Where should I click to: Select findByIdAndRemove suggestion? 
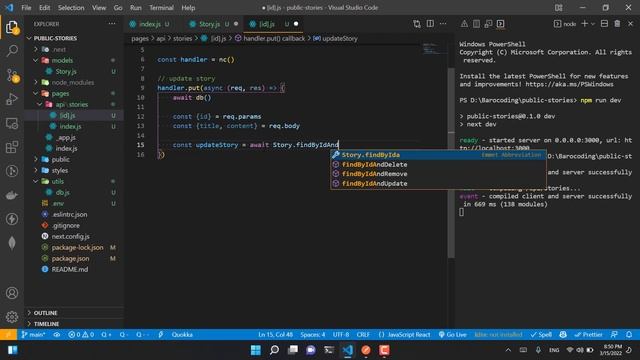[x=438, y=174]
